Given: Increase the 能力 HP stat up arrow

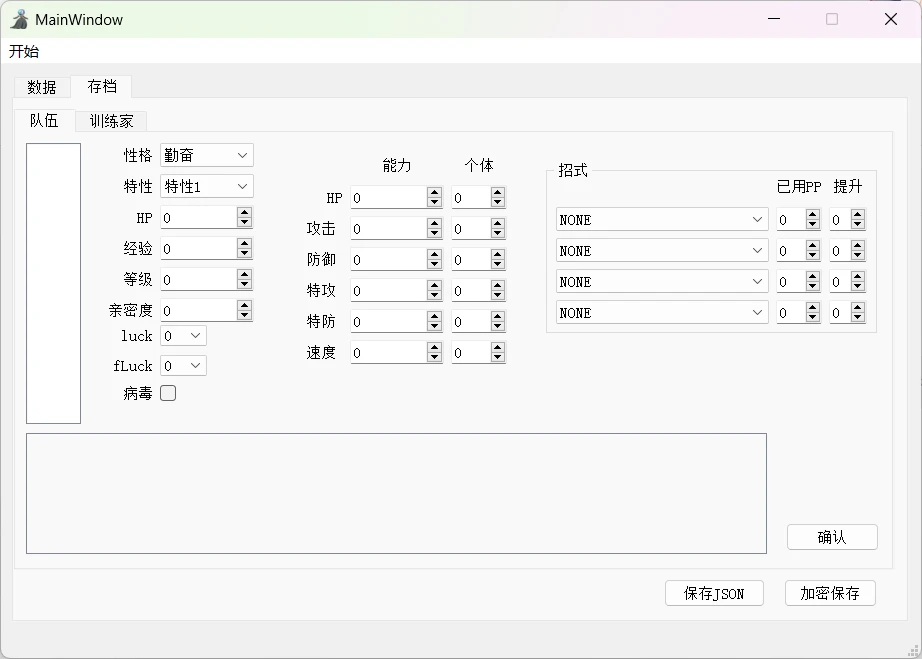Looking at the screenshot, I should (435, 192).
